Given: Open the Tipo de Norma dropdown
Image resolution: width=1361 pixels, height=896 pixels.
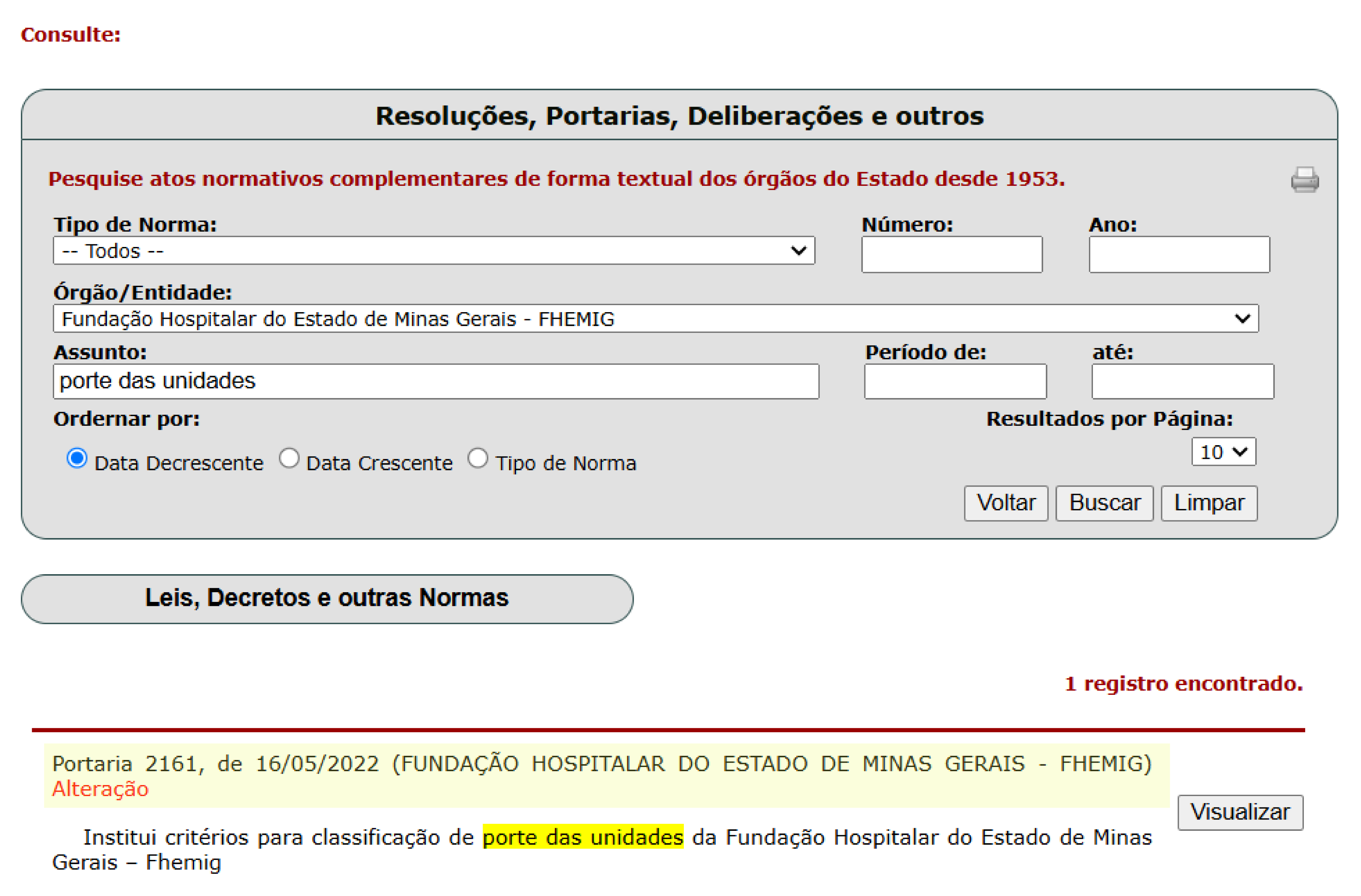Looking at the screenshot, I should coord(434,251).
